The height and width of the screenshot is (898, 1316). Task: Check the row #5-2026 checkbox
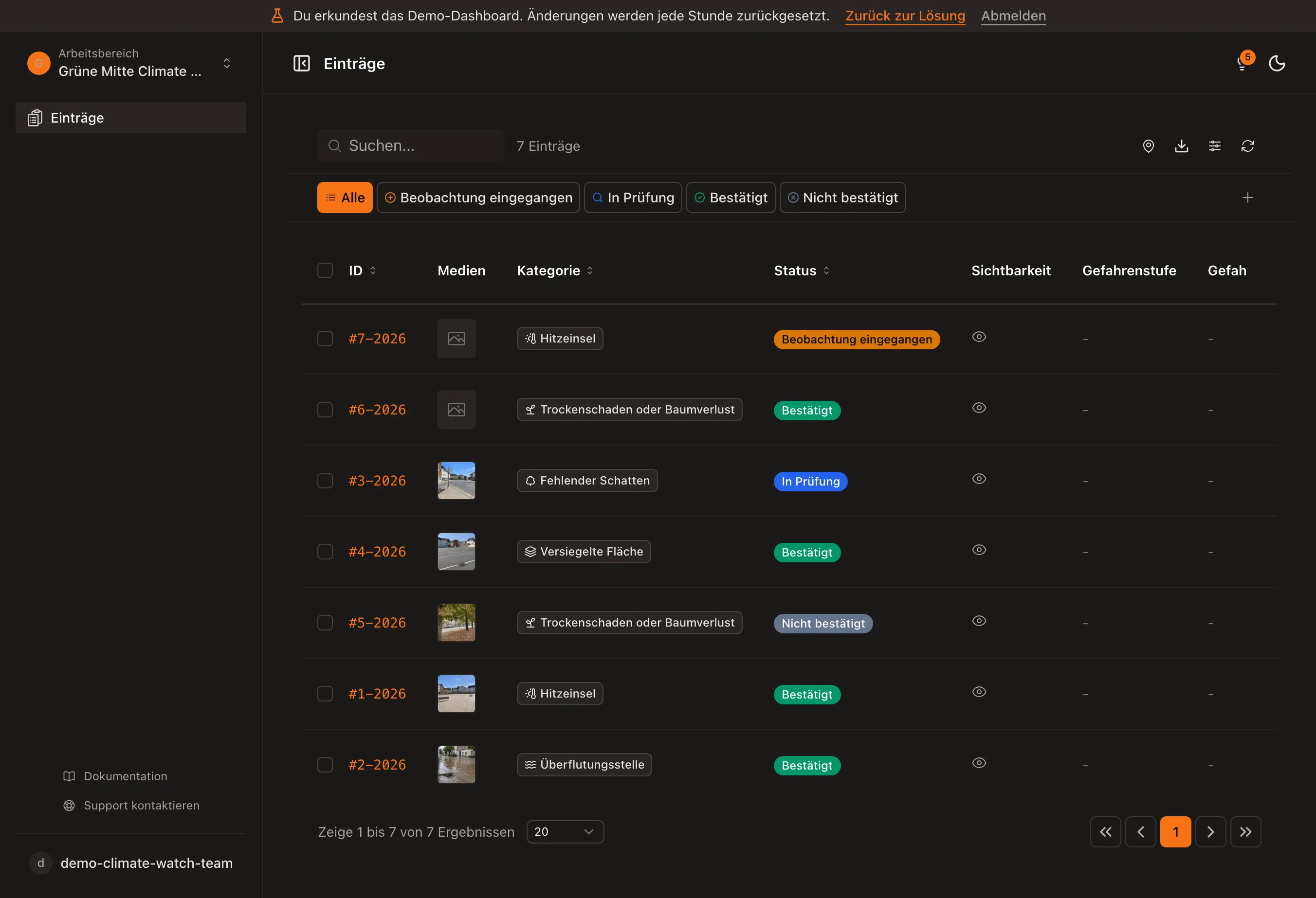[x=325, y=623]
